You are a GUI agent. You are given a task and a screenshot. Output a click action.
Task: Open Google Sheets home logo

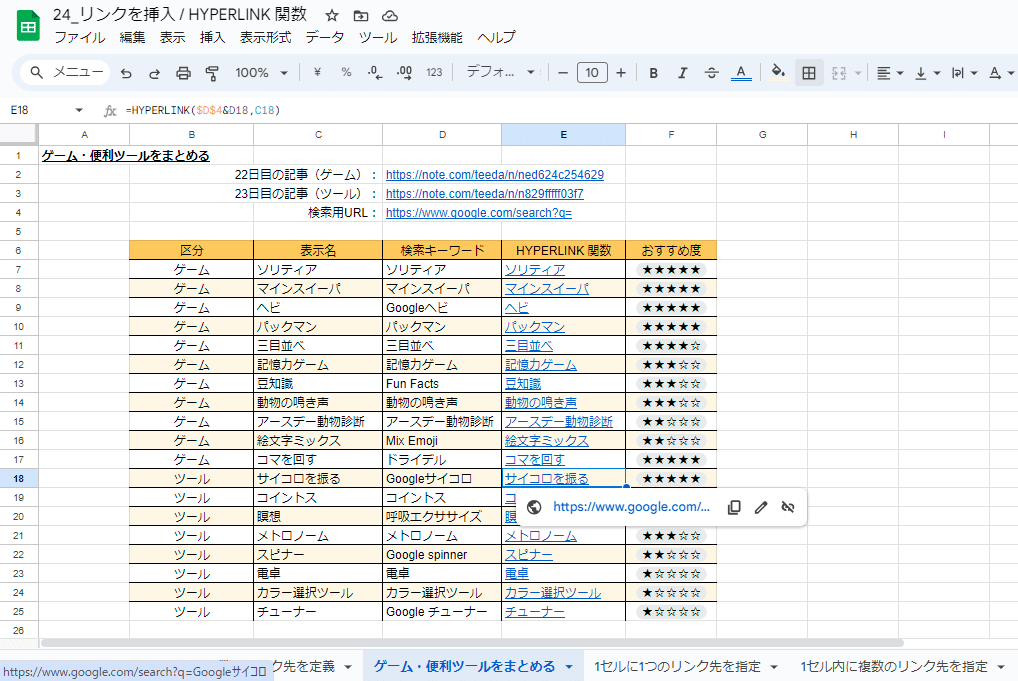click(28, 26)
